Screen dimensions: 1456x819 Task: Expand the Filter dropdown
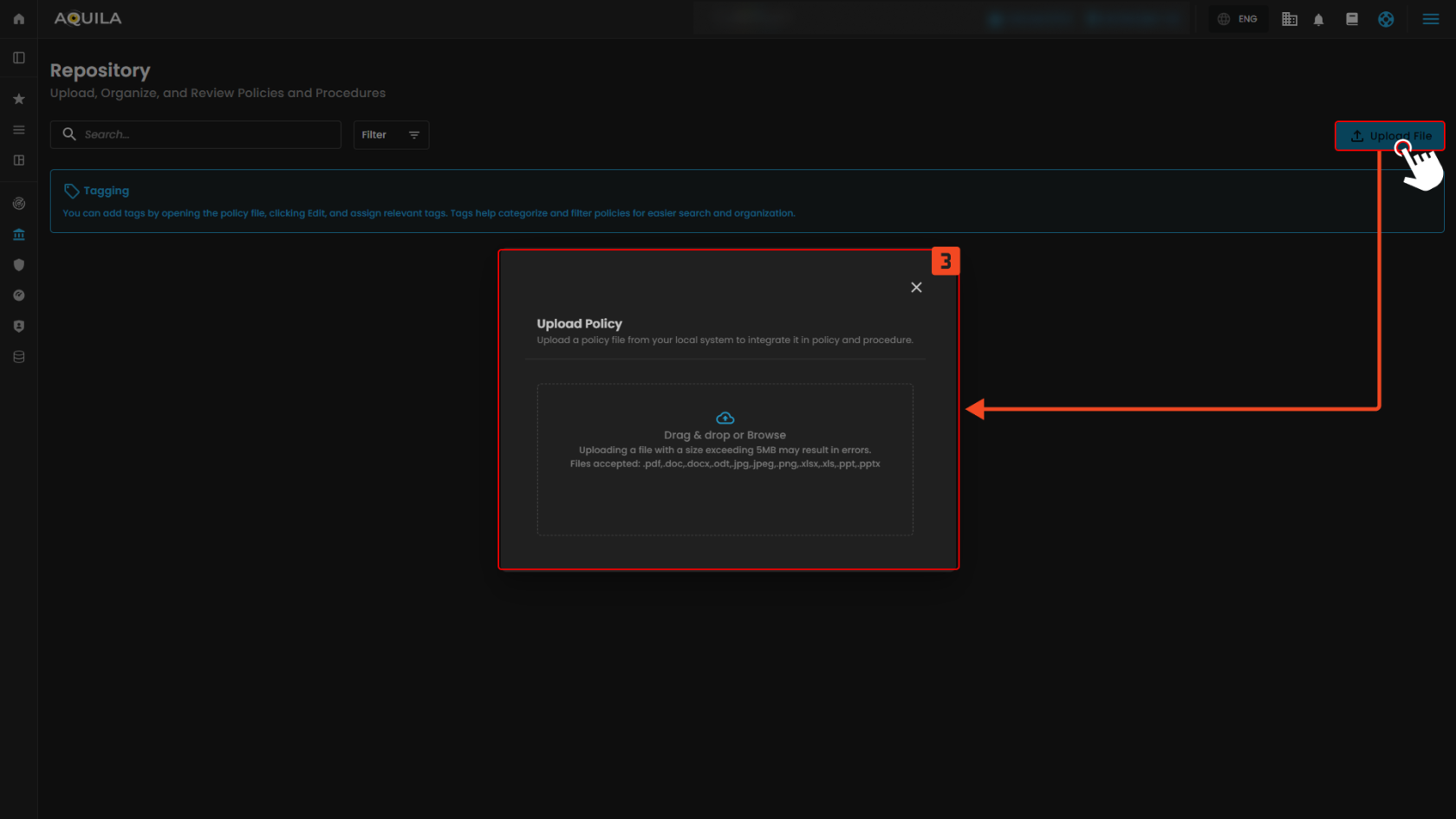pos(391,135)
